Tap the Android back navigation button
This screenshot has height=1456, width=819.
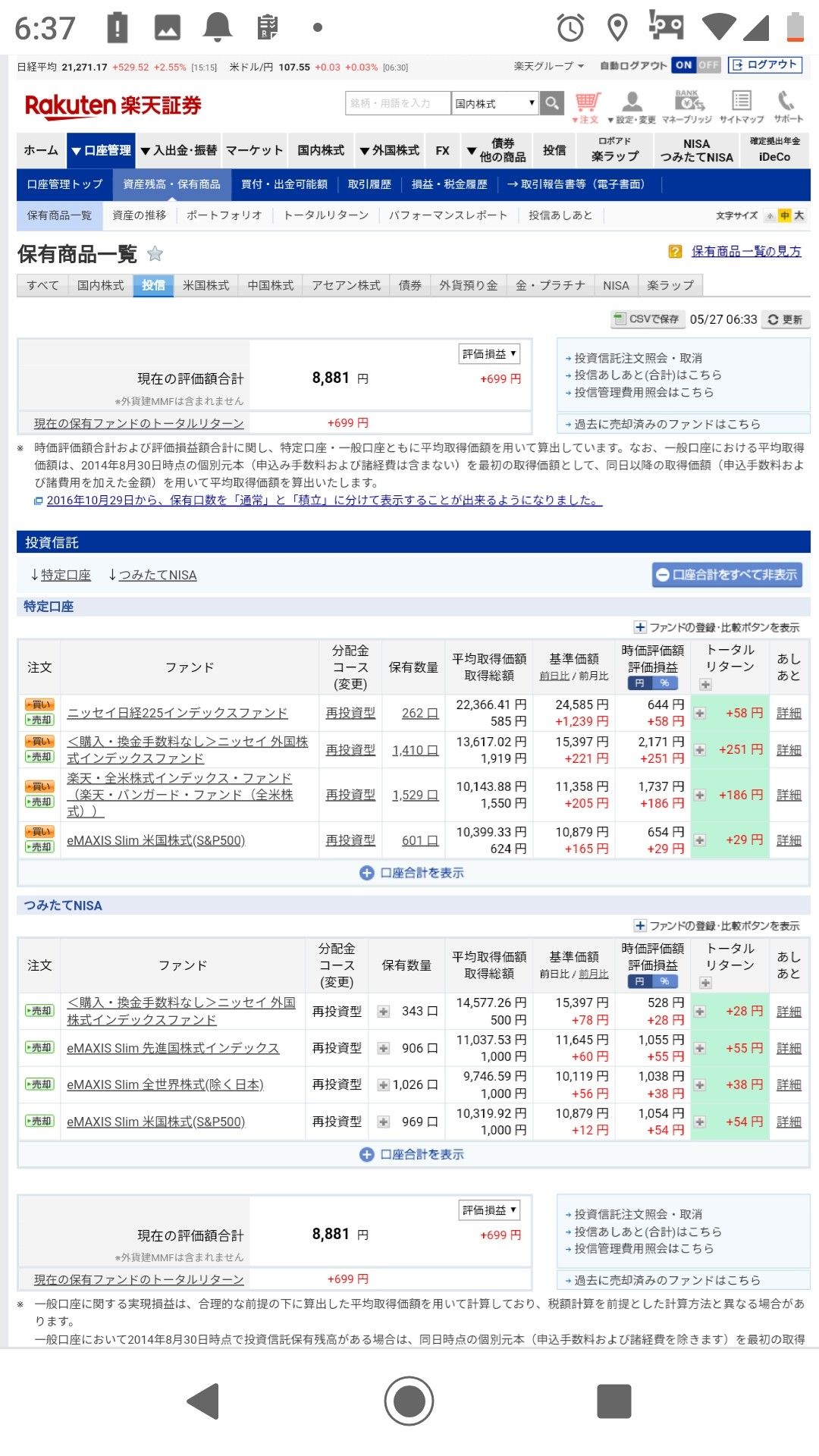[x=204, y=1401]
